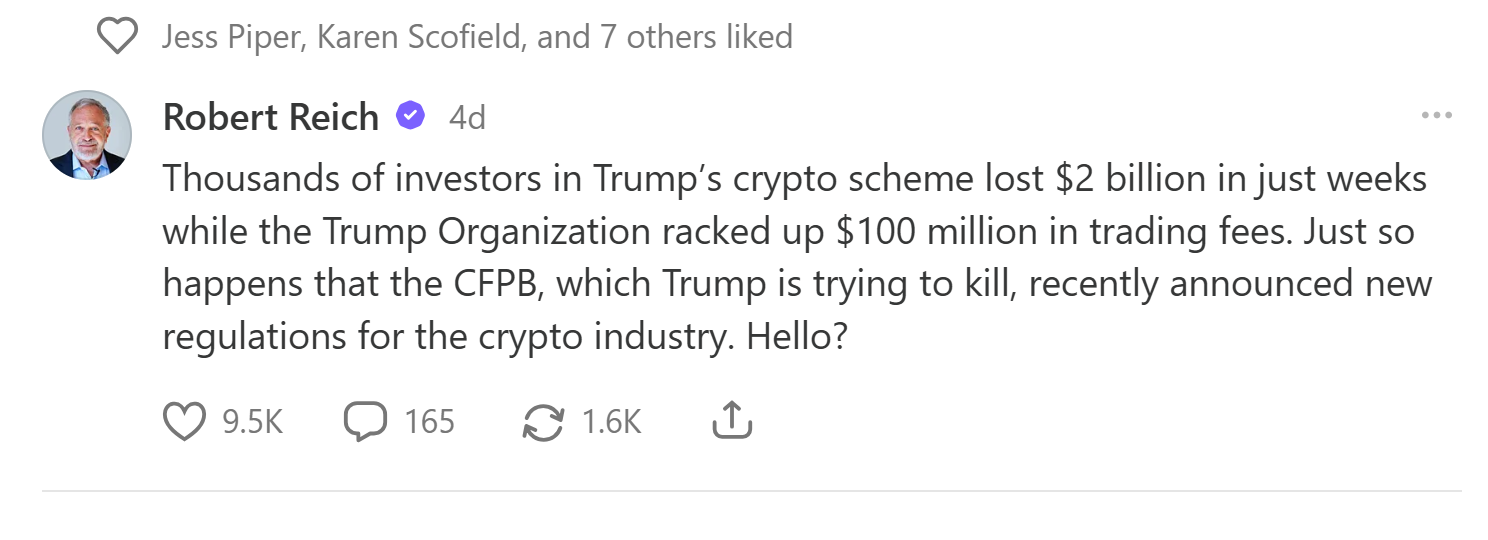Like Robert Reich's post with the heart
The width and height of the screenshot is (1488, 540).
click(x=183, y=421)
